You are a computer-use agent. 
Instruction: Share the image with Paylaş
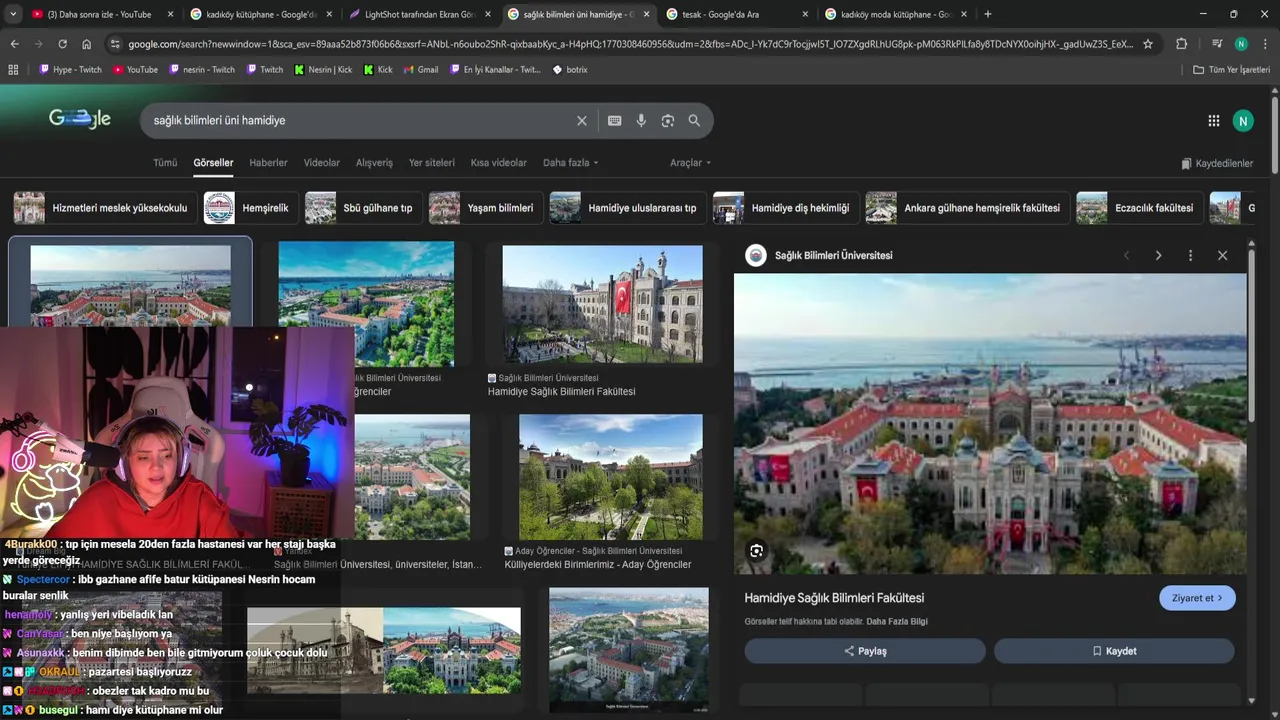pos(865,651)
